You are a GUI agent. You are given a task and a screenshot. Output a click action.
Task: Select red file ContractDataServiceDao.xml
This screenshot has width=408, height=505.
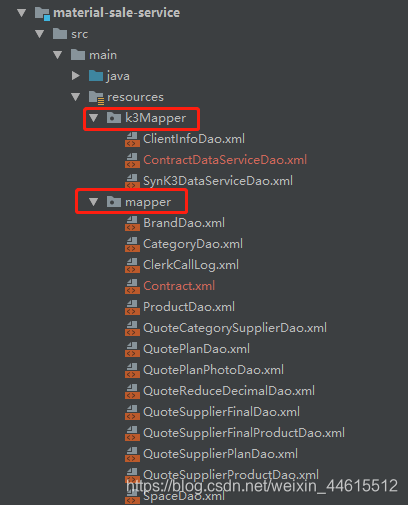(x=225, y=160)
